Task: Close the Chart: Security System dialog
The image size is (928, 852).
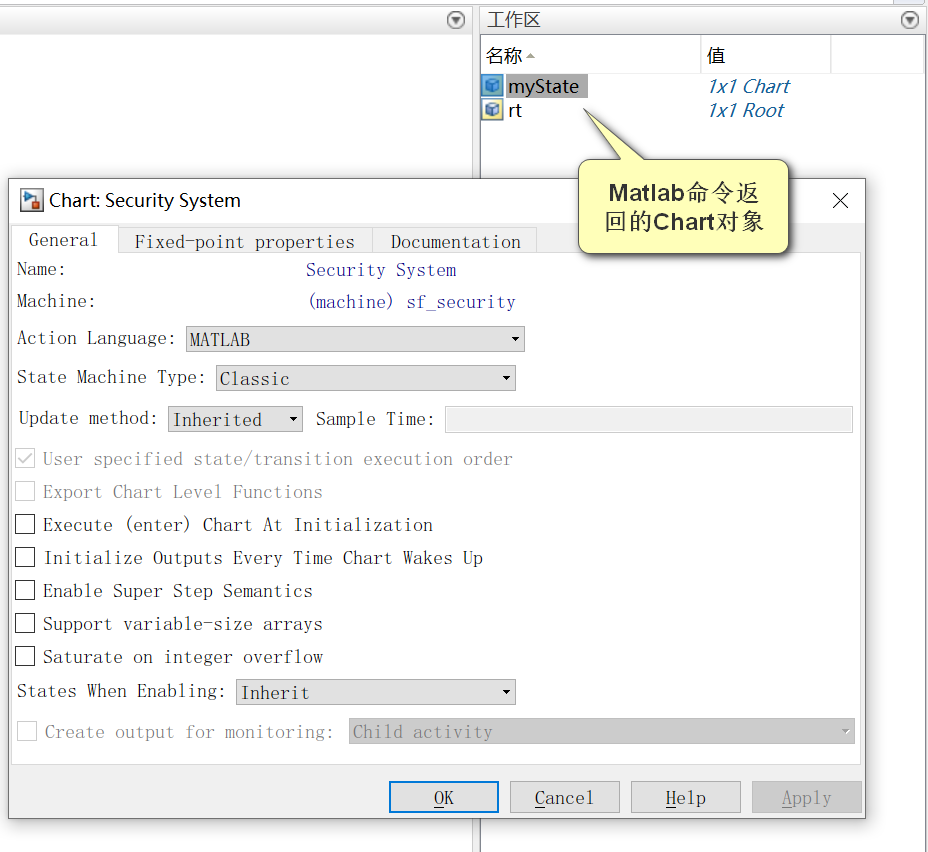Action: pos(840,201)
